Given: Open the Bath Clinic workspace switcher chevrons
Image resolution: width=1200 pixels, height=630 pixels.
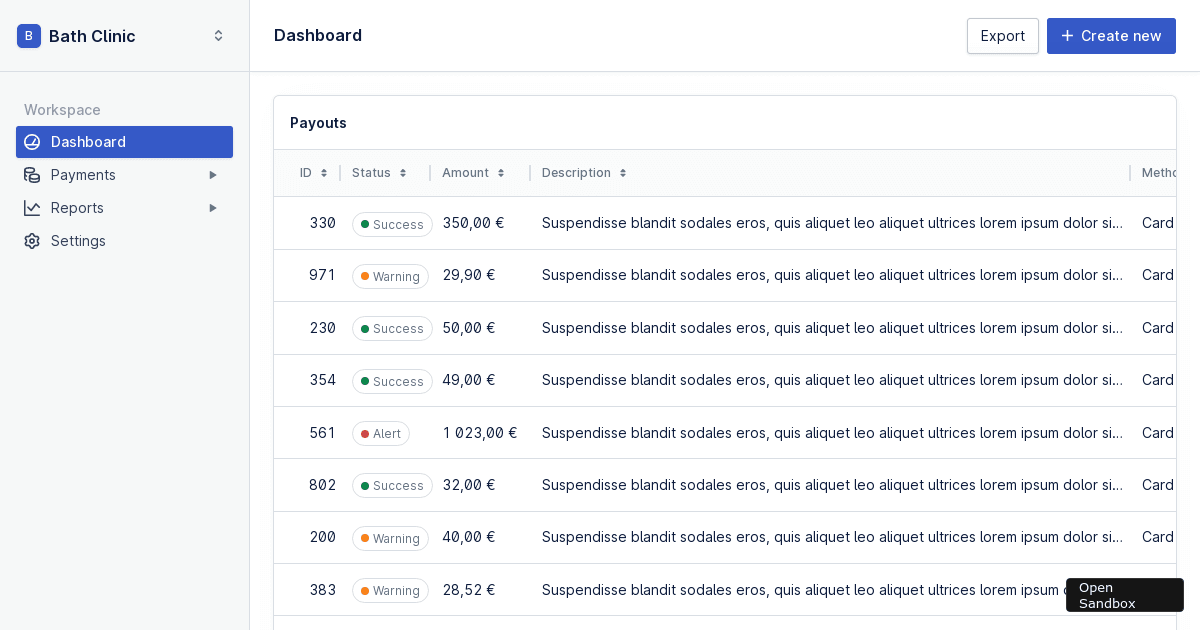Looking at the screenshot, I should [x=218, y=36].
